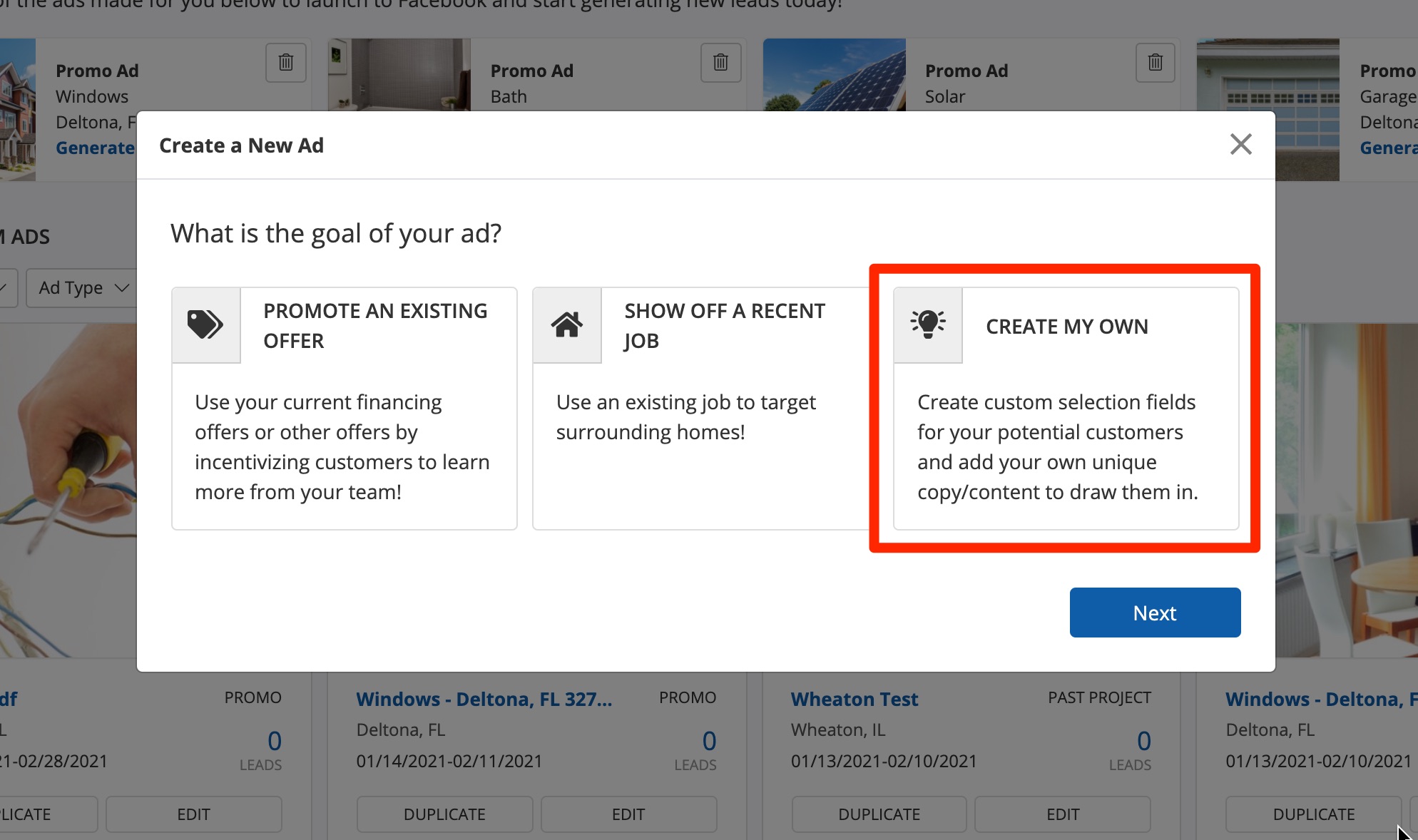
Task: Click the price tag offer icon
Action: tap(205, 325)
